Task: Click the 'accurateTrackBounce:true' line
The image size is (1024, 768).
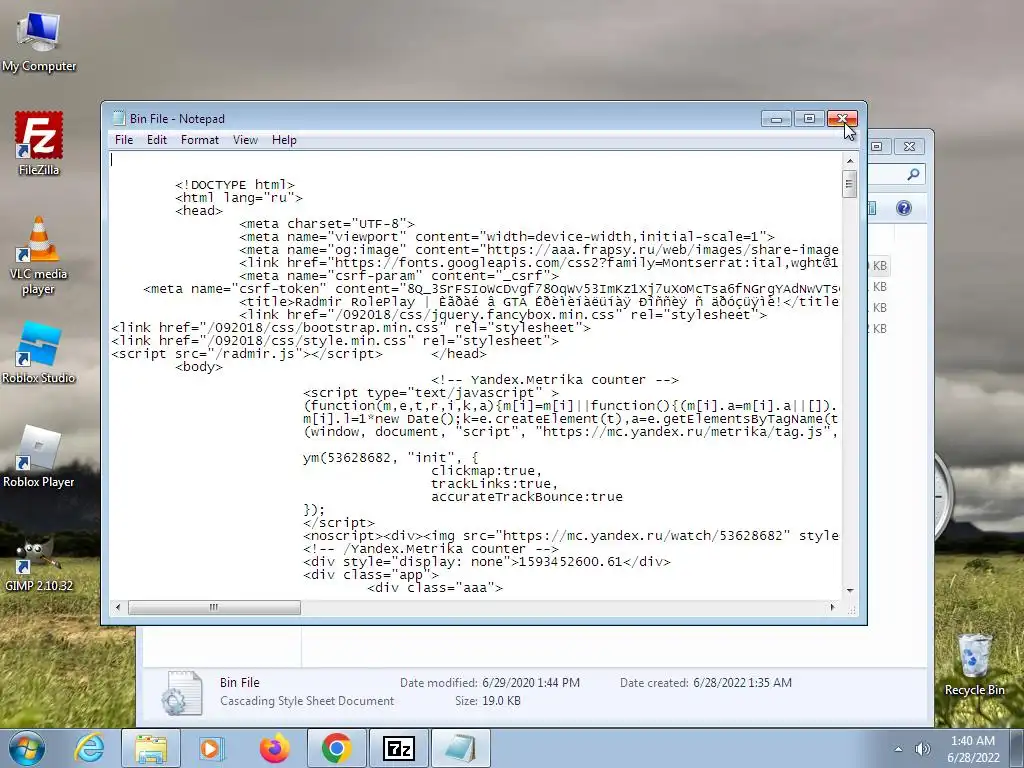Action: [x=526, y=497]
